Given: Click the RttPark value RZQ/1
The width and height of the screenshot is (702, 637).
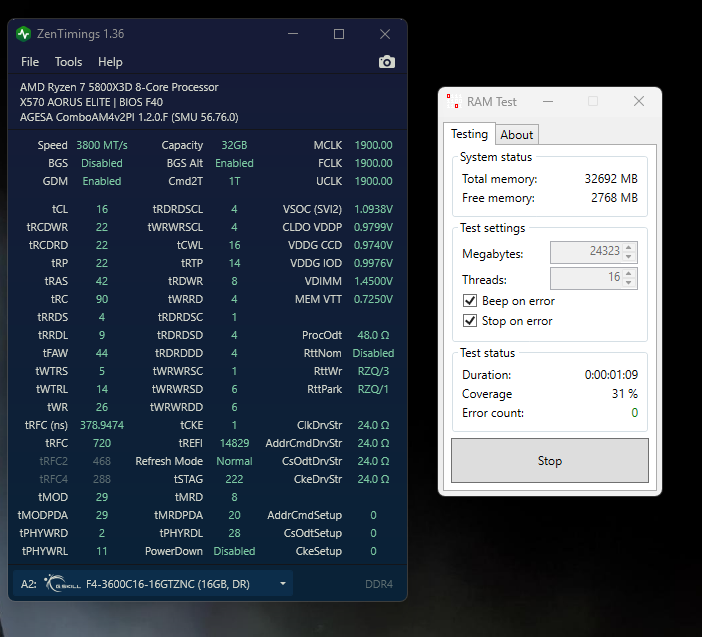Looking at the screenshot, I should point(373,389).
